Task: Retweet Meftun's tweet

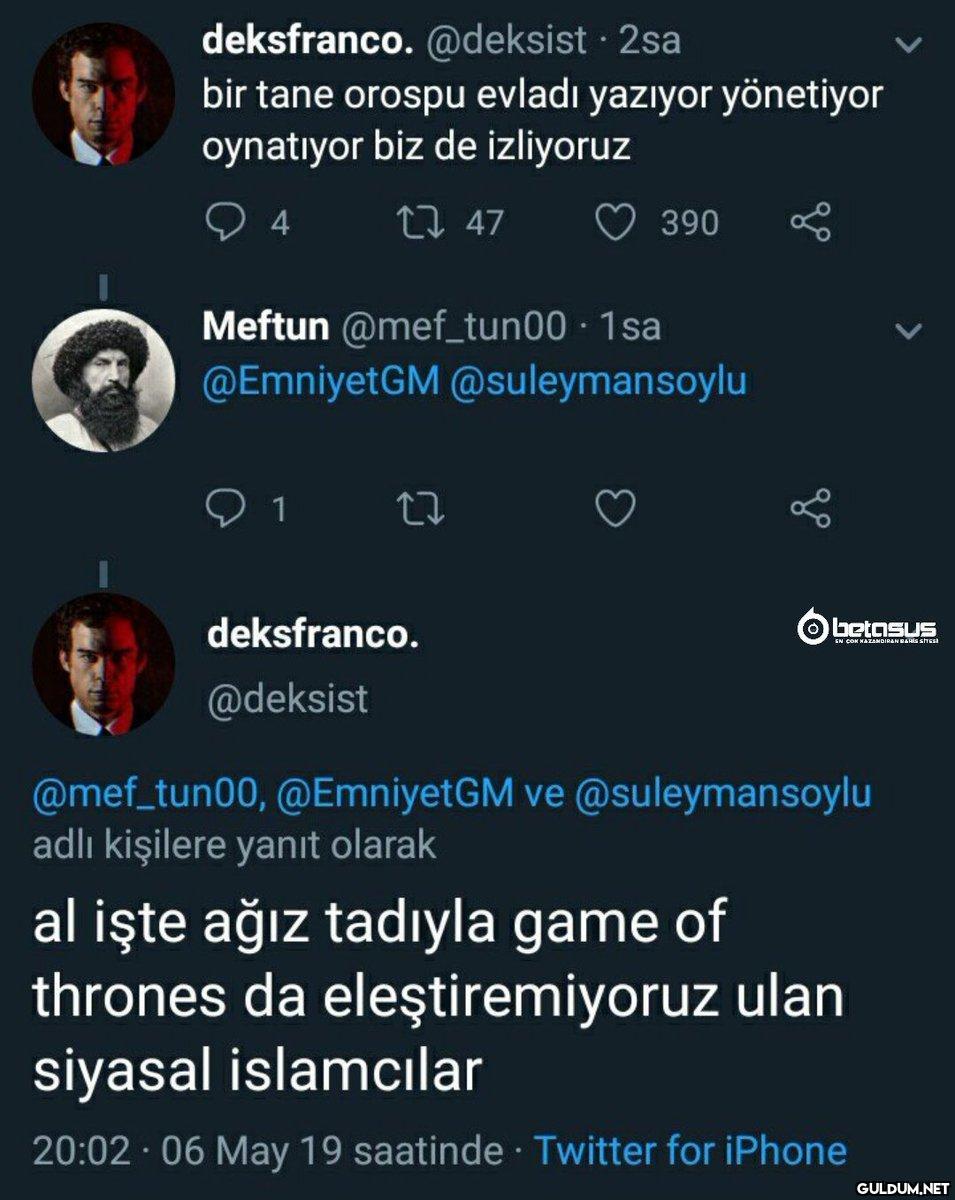Action: pos(419,510)
